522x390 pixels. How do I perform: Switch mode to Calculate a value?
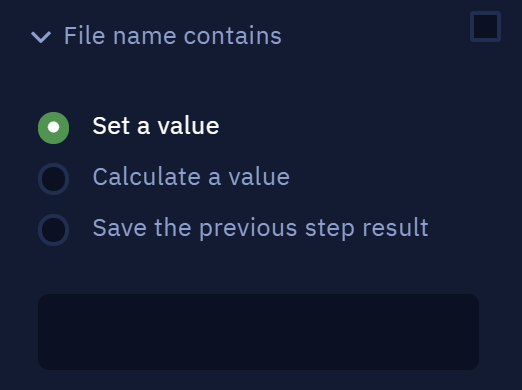(53, 179)
